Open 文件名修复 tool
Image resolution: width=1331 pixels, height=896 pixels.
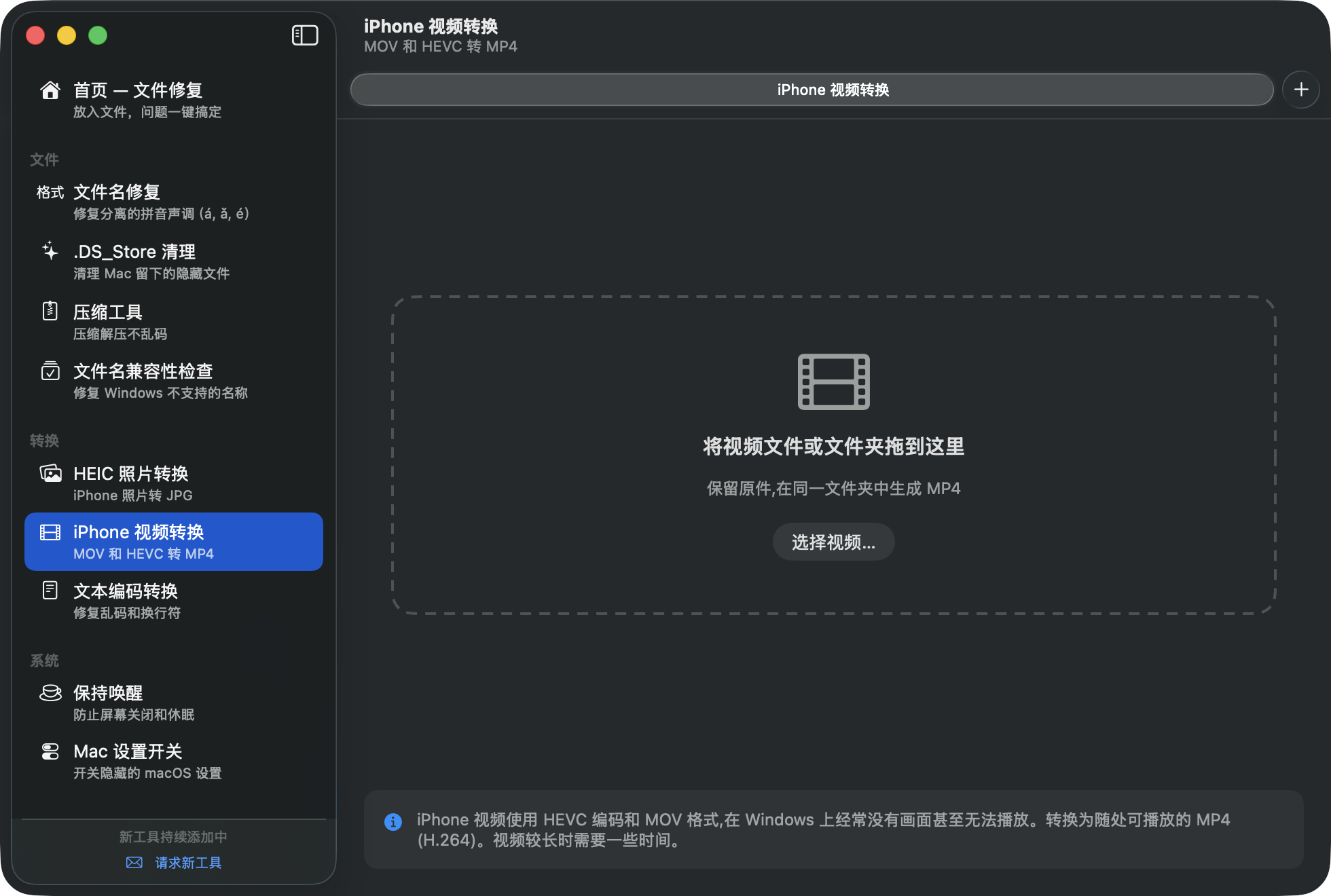click(x=174, y=202)
